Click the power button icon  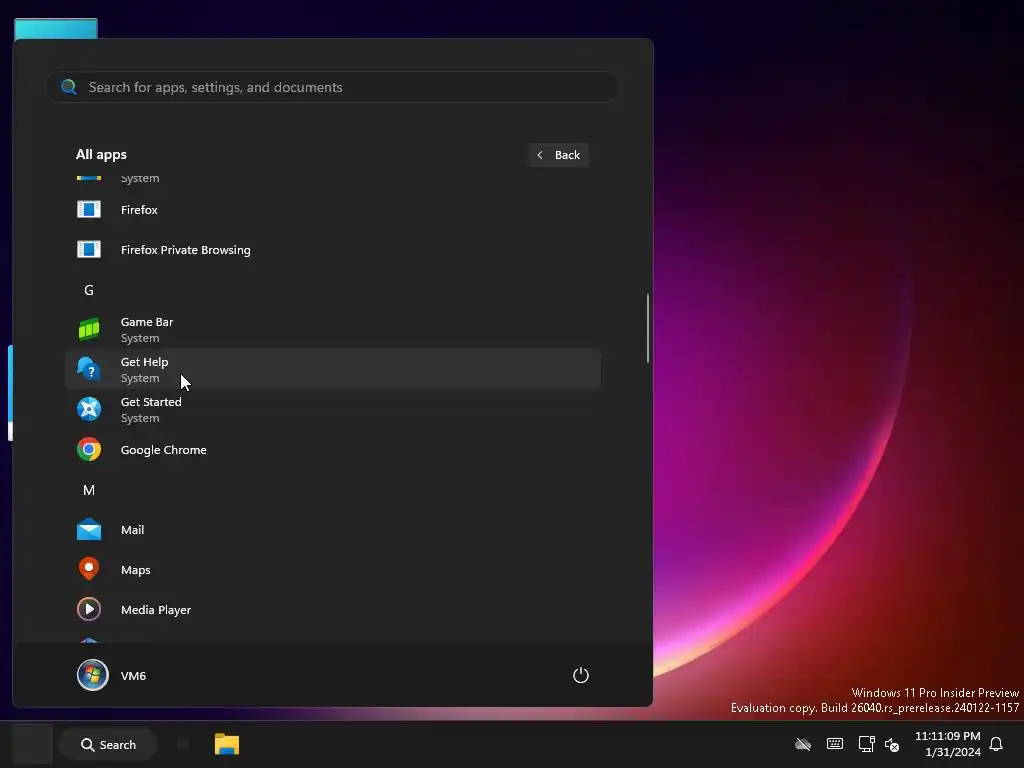581,675
